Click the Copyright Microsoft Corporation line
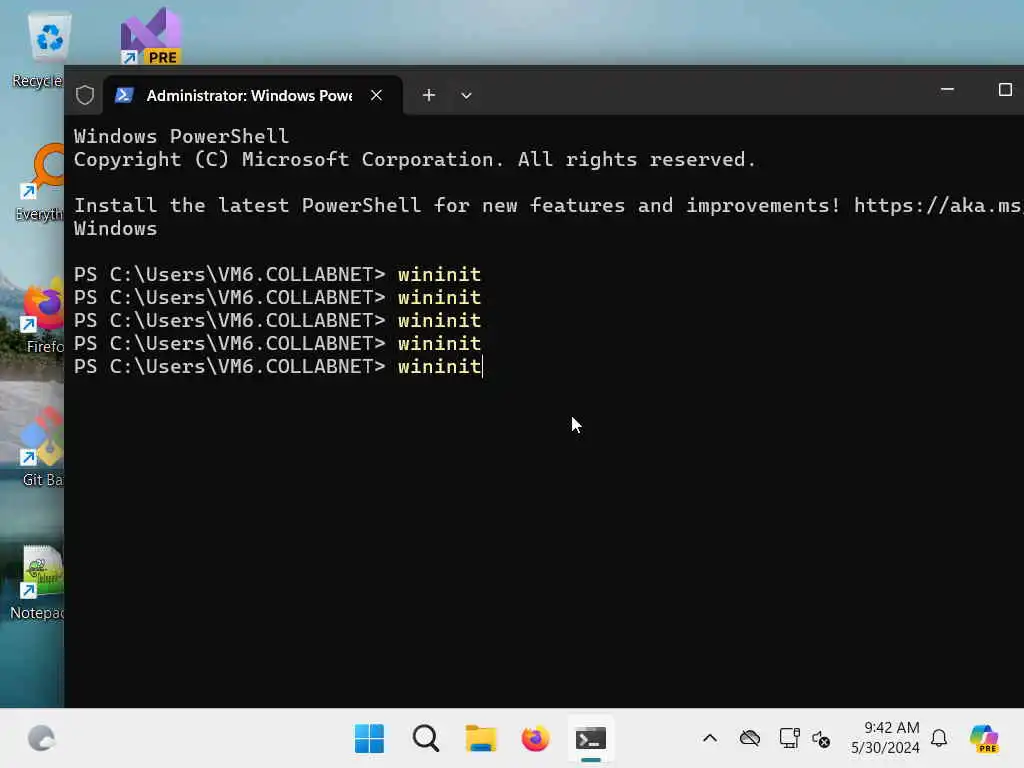The width and height of the screenshot is (1024, 768). 414,159
